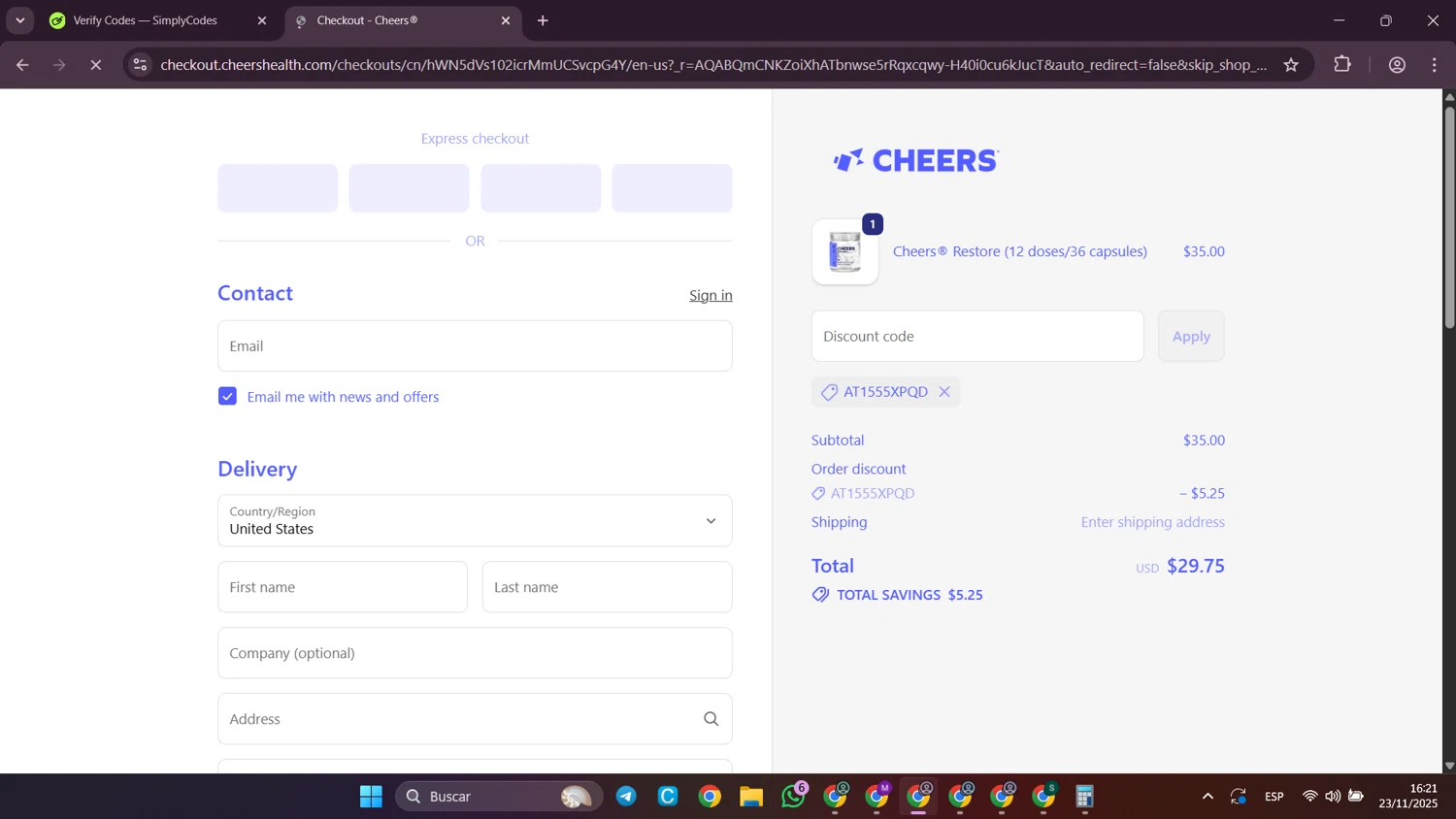Screen dimensions: 1456x819
Task: Click the Cheers® Restore product name
Action: coord(1019,251)
